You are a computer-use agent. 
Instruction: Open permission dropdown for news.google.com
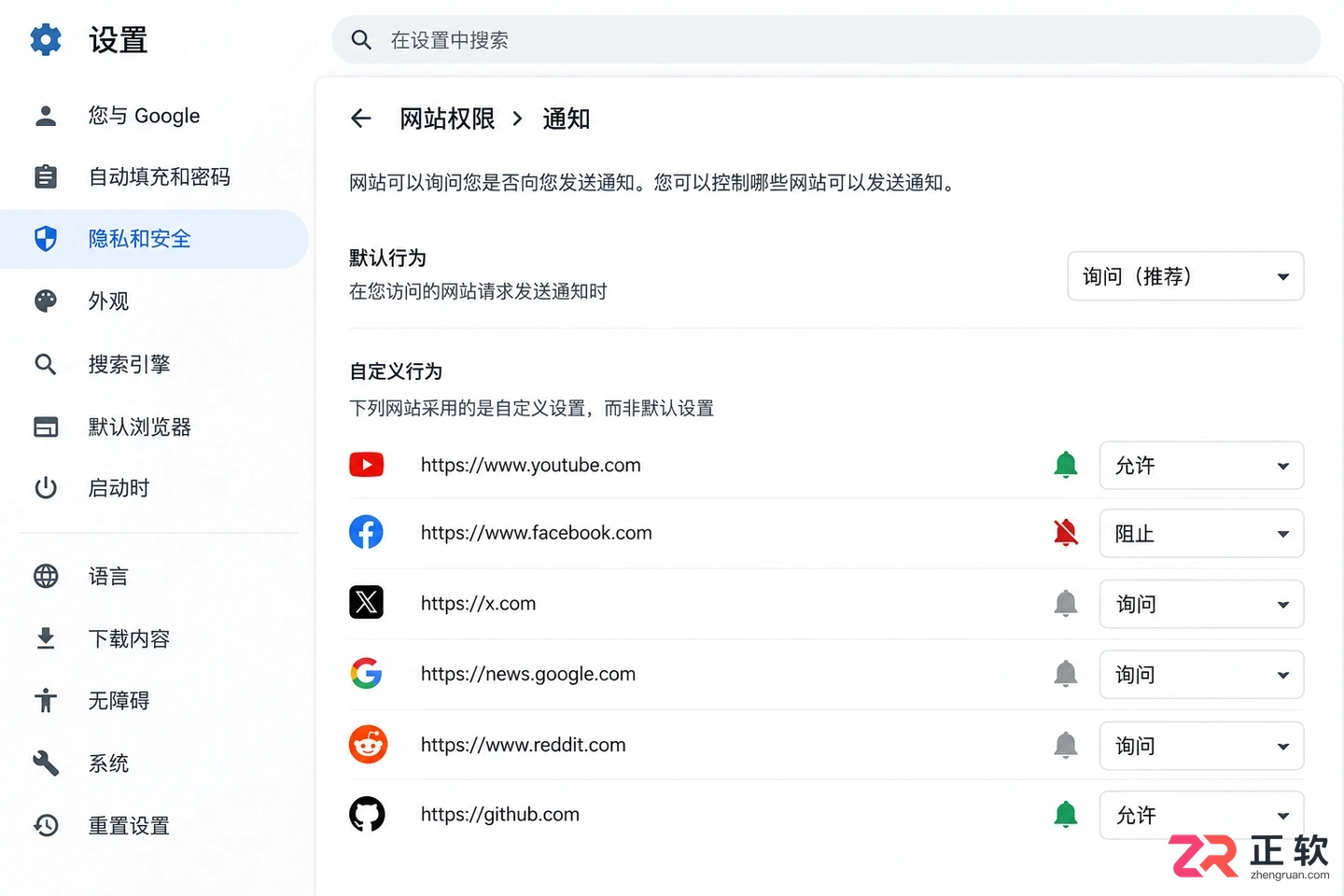pos(1201,674)
